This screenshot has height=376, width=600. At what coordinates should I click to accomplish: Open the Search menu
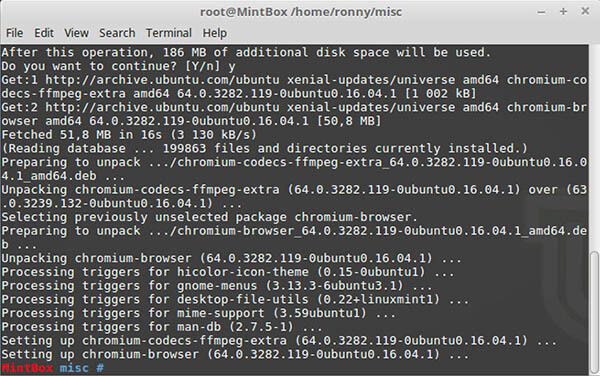[x=117, y=33]
